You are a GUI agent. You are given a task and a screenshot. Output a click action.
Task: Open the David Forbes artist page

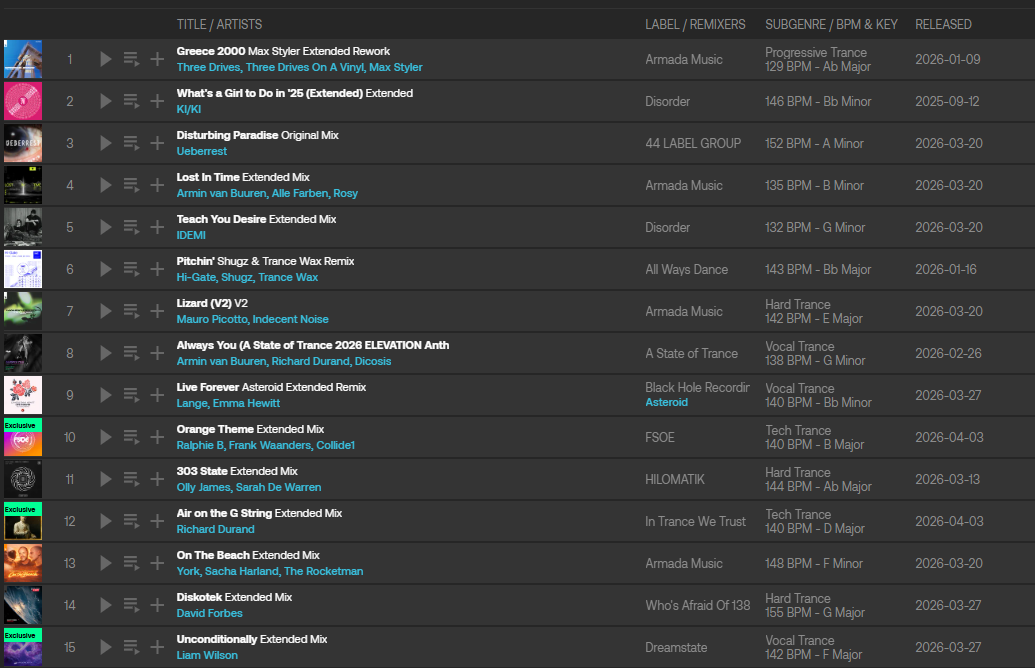click(x=209, y=613)
